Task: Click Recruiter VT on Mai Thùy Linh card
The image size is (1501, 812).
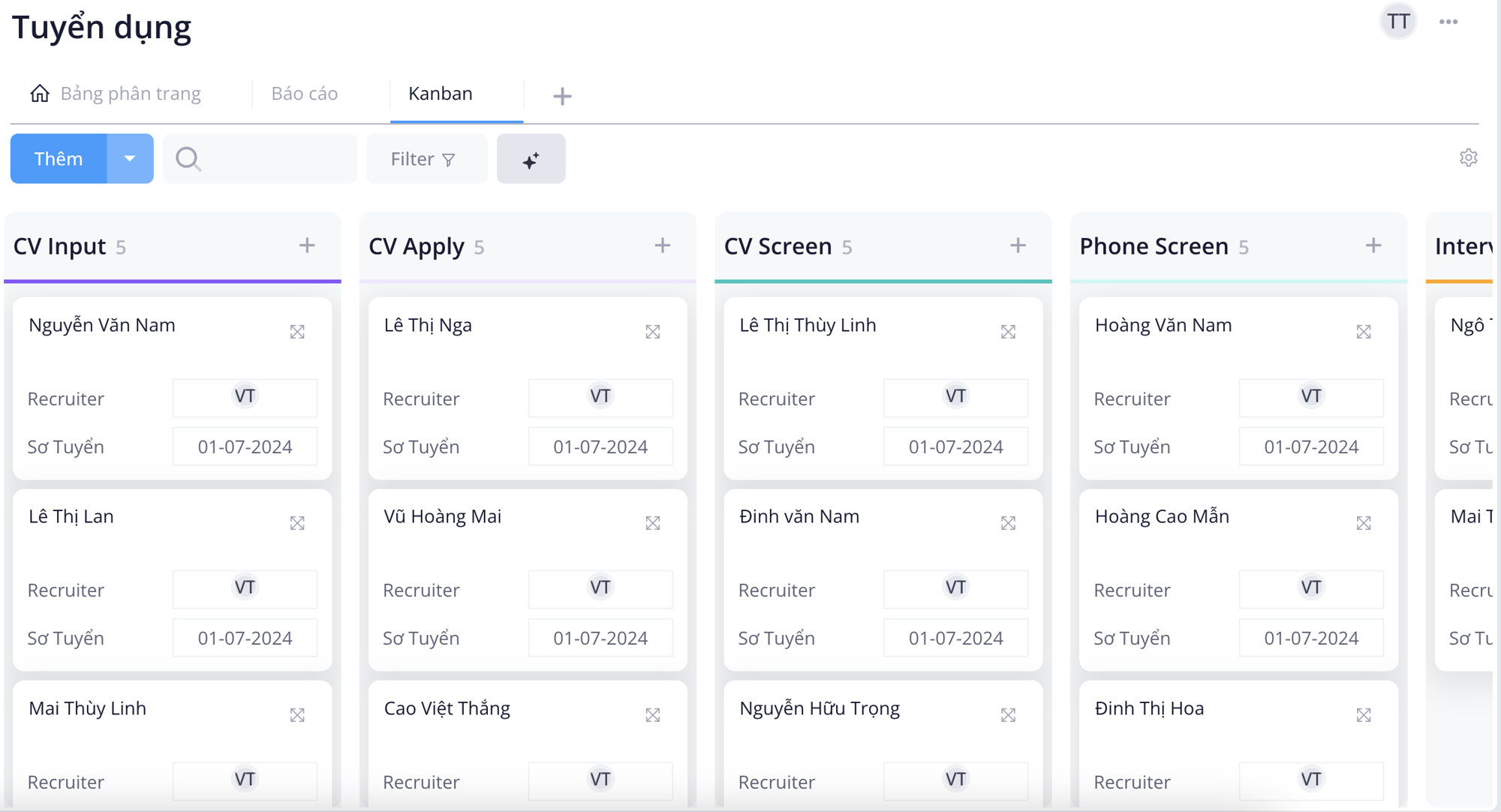Action: (x=245, y=780)
